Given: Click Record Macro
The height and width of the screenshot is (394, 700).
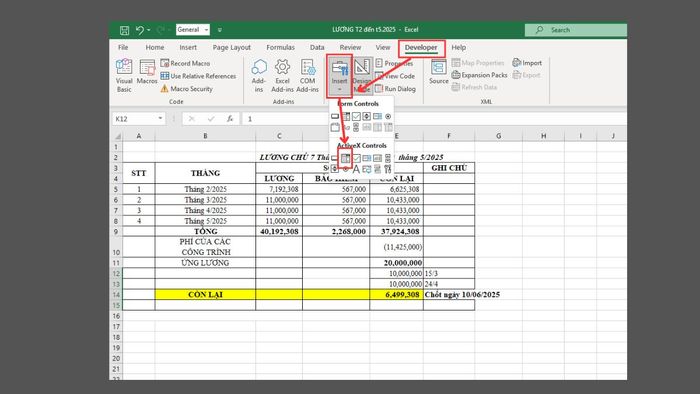Looking at the screenshot, I should coord(185,63).
